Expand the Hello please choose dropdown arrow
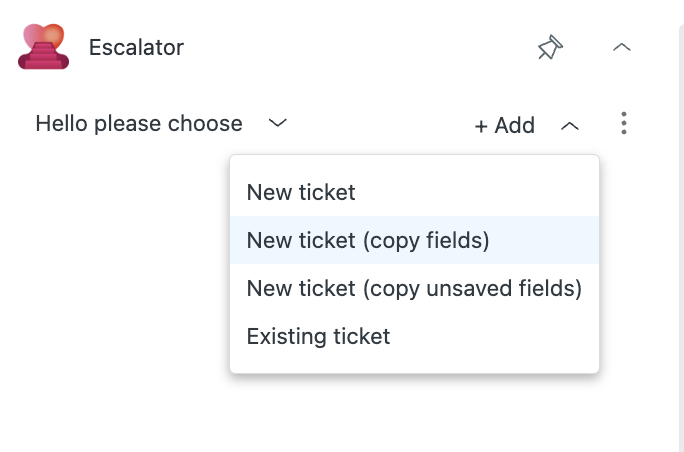 [277, 123]
